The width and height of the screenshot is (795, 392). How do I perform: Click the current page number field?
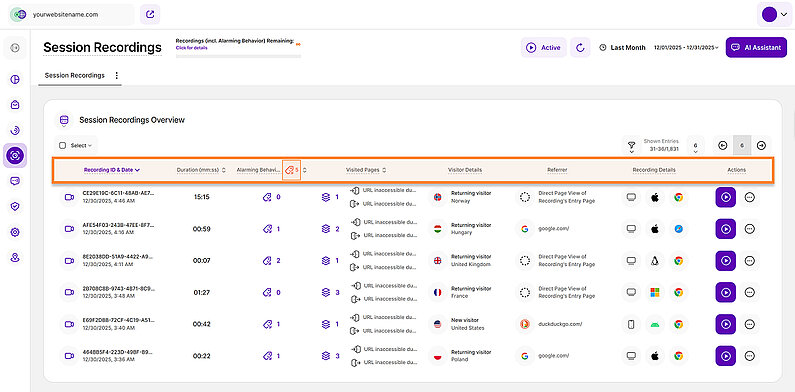click(742, 146)
